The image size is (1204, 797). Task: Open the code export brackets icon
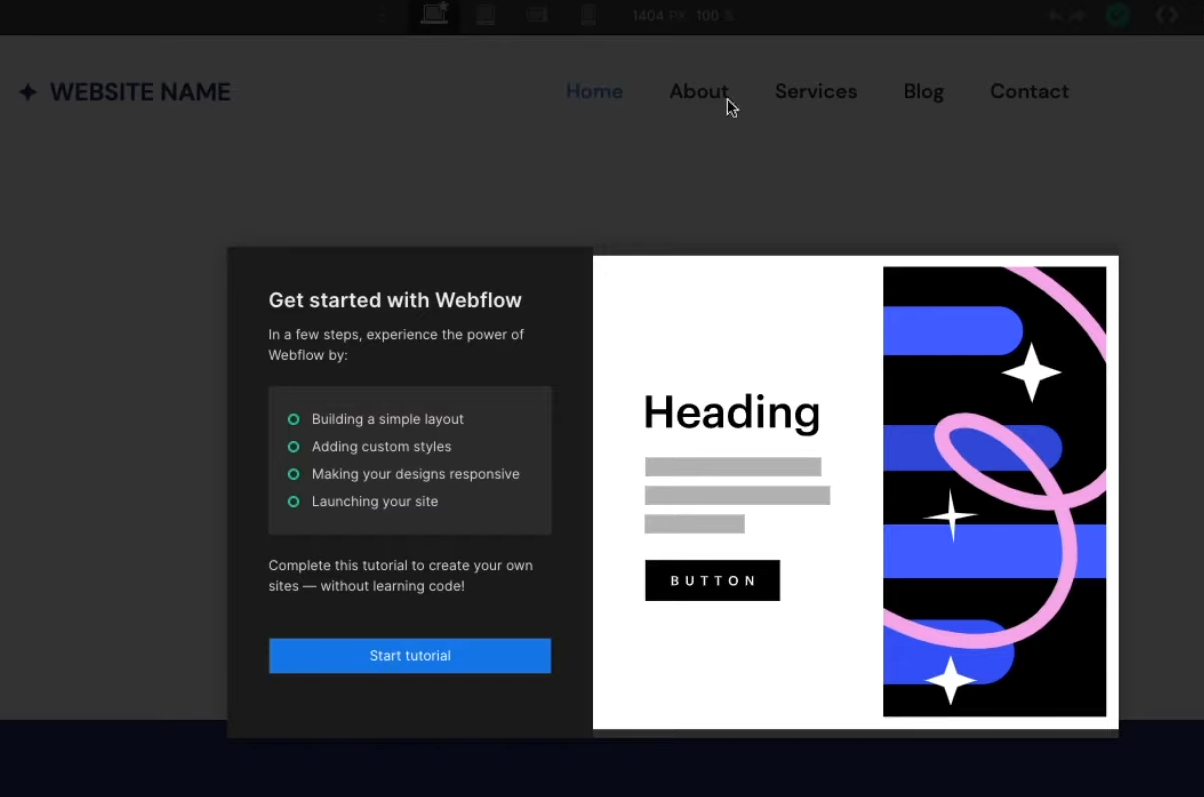point(1167,16)
